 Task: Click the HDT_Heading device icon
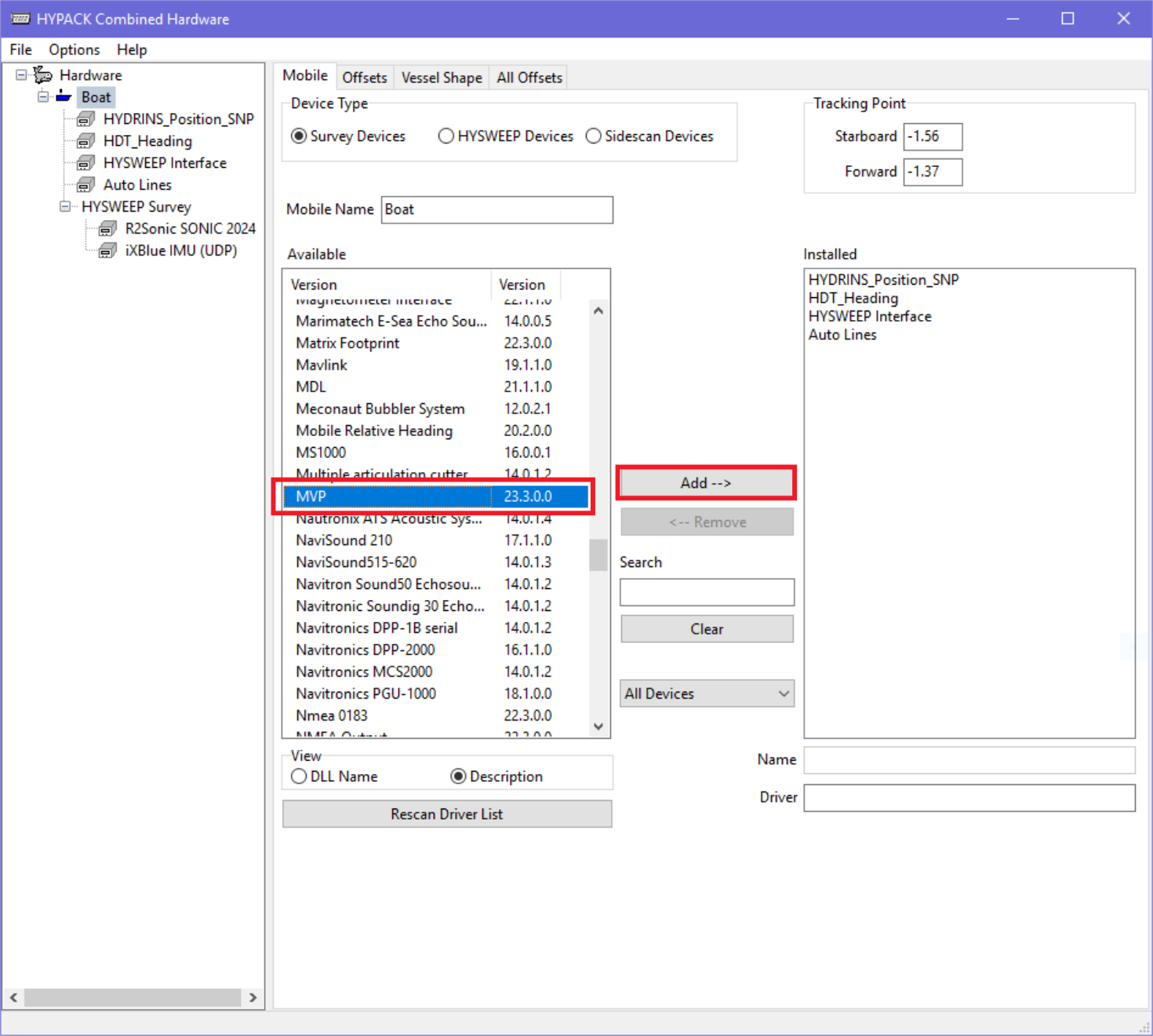(x=85, y=141)
